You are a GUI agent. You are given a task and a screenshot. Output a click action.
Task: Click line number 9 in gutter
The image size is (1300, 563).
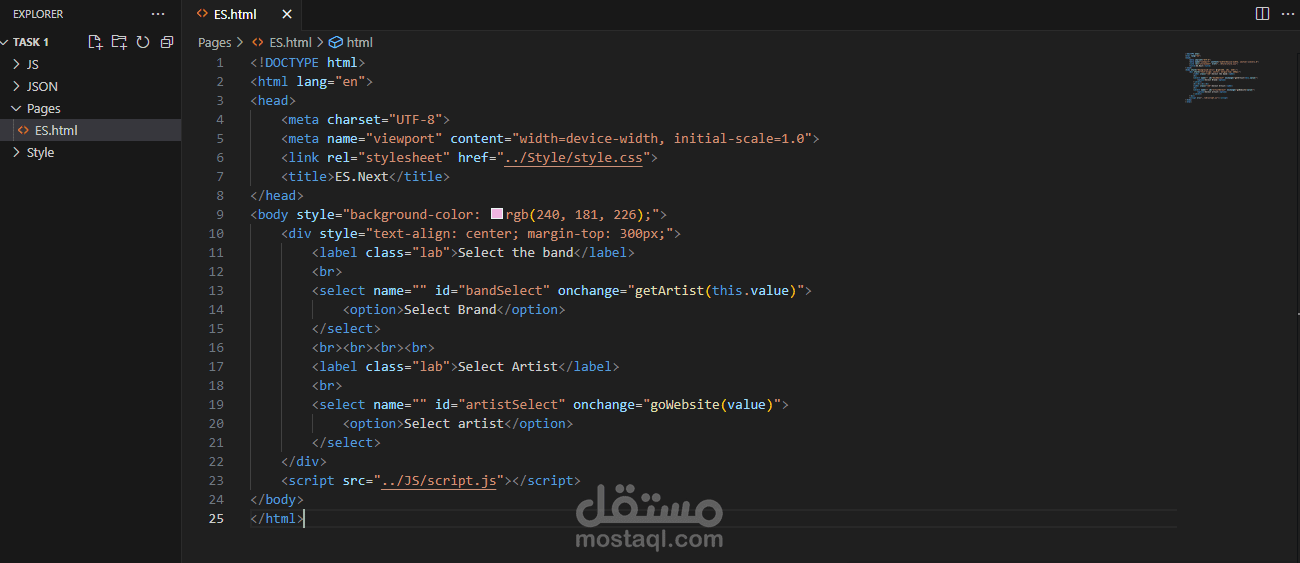coord(220,214)
